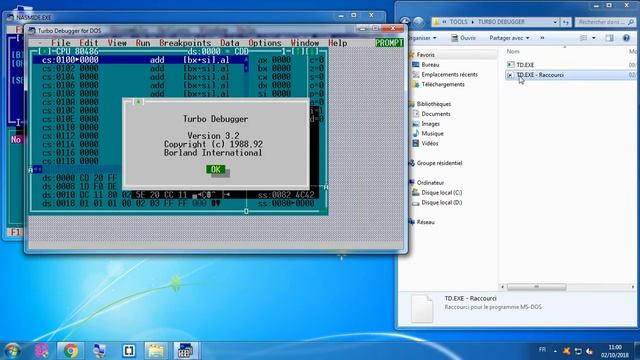The width and height of the screenshot is (640, 360).
Task: Close the about dialog via its corner close box
Action: tap(138, 102)
